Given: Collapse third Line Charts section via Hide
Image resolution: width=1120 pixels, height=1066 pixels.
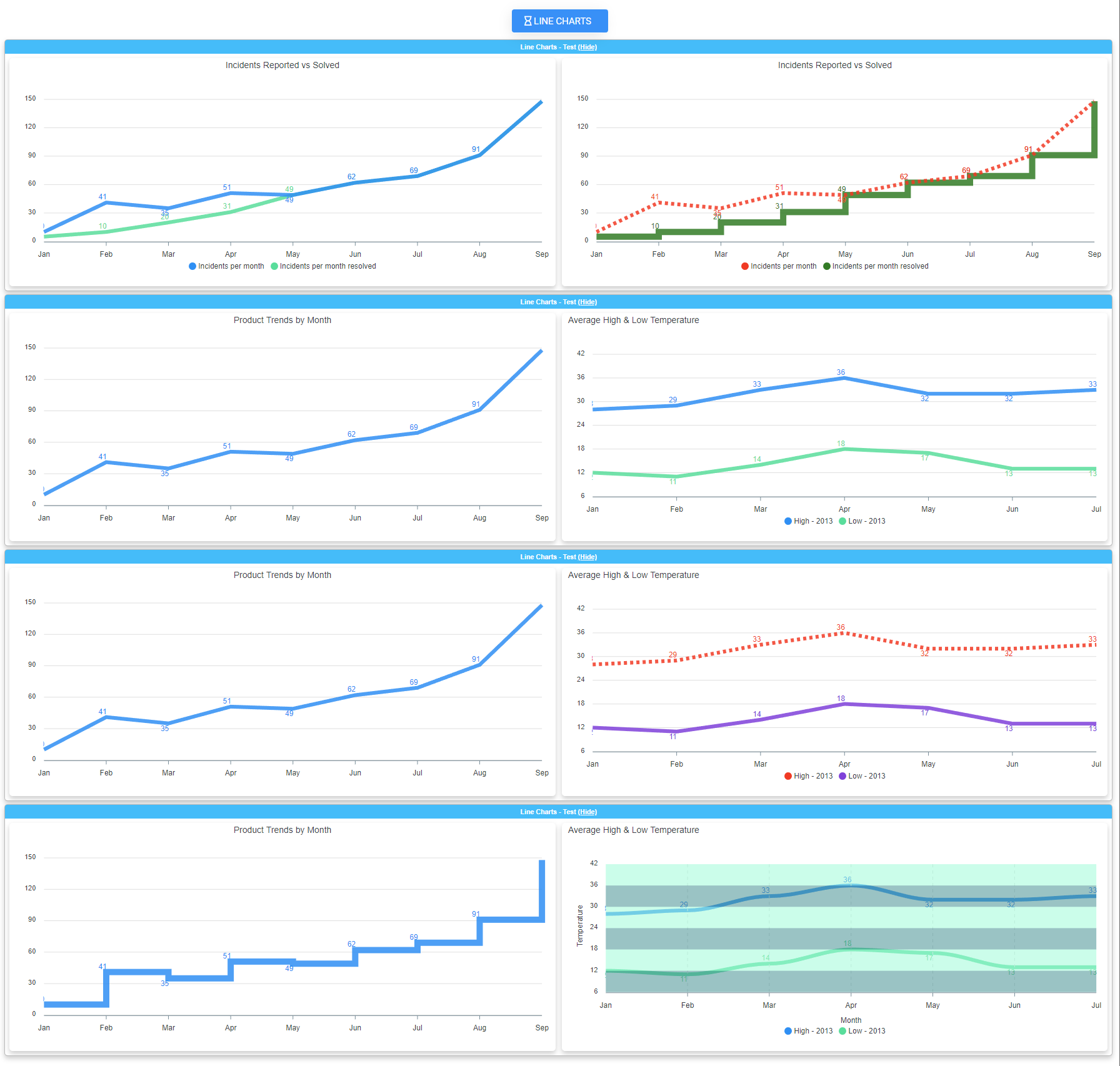Looking at the screenshot, I should click(x=587, y=557).
